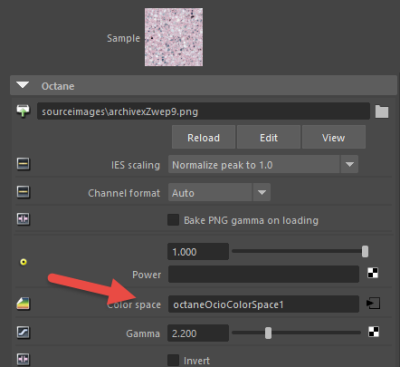400x367 pixels.
Task: Enable Bake PNG gamma on loading
Action: pyautogui.click(x=173, y=220)
